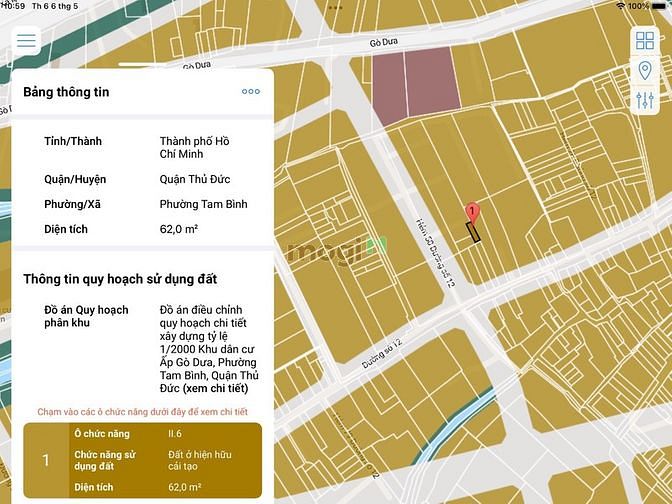Tap the Wi-Fi icon in status bar
This screenshot has width=672, height=504.
tap(620, 6)
